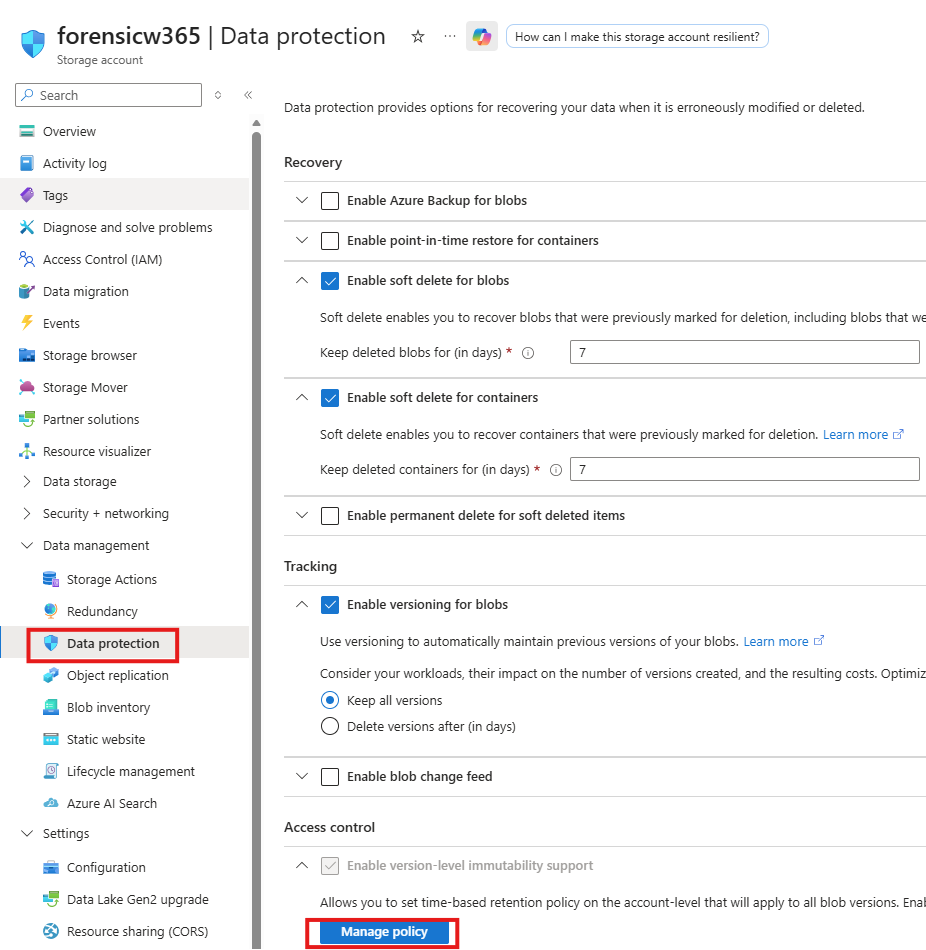Viewport: 926px width, 950px height.
Task: Click the Overview icon in the sidebar
Action: coord(27,131)
